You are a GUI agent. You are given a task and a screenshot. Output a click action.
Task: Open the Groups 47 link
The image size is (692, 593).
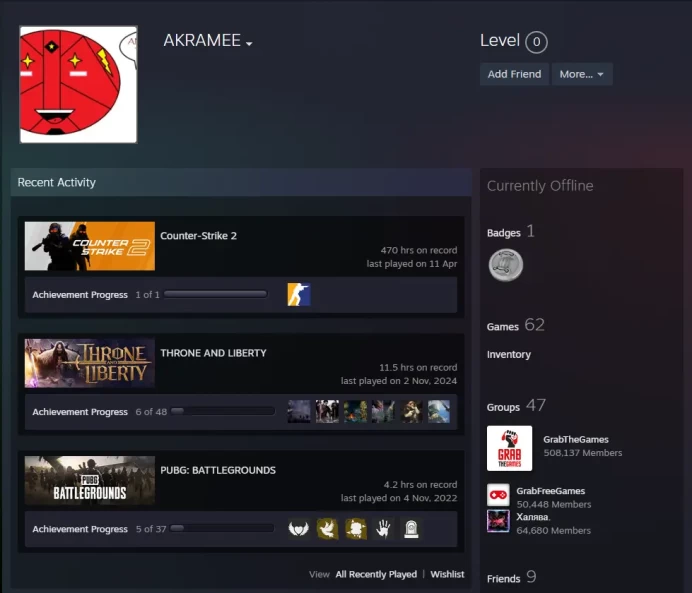516,406
